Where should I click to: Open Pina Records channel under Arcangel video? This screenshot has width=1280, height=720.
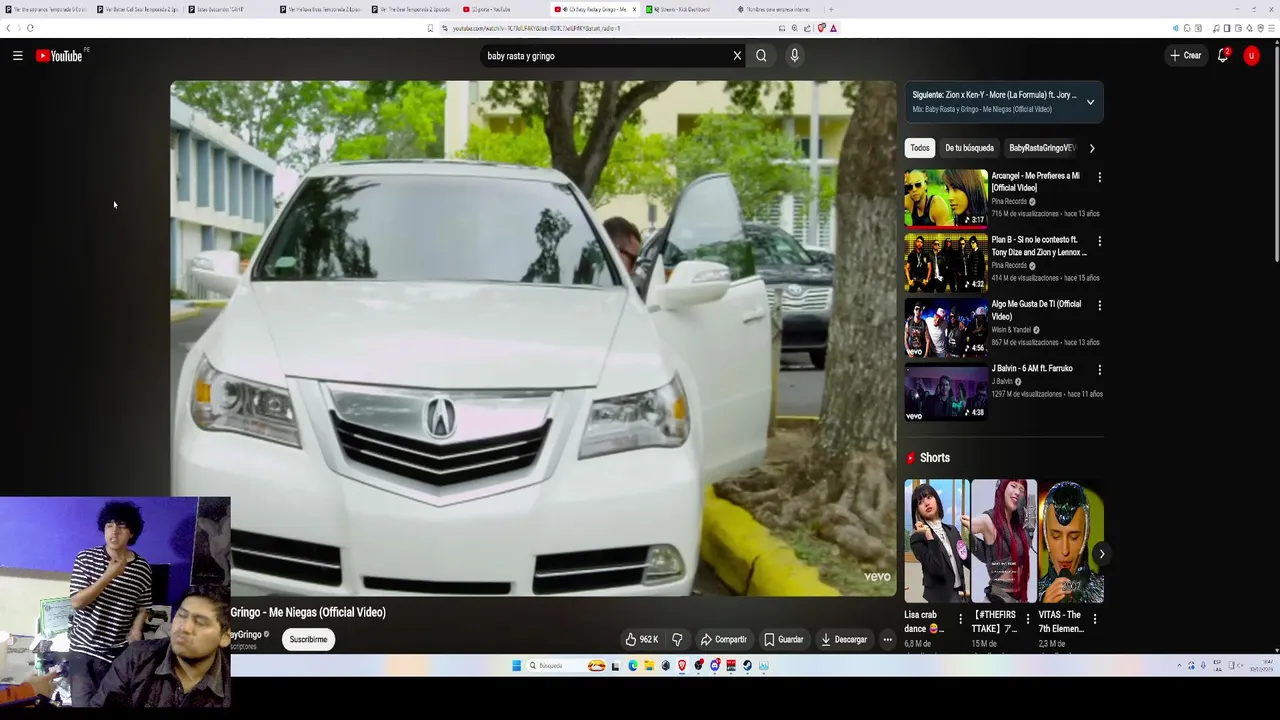[x=1009, y=201]
